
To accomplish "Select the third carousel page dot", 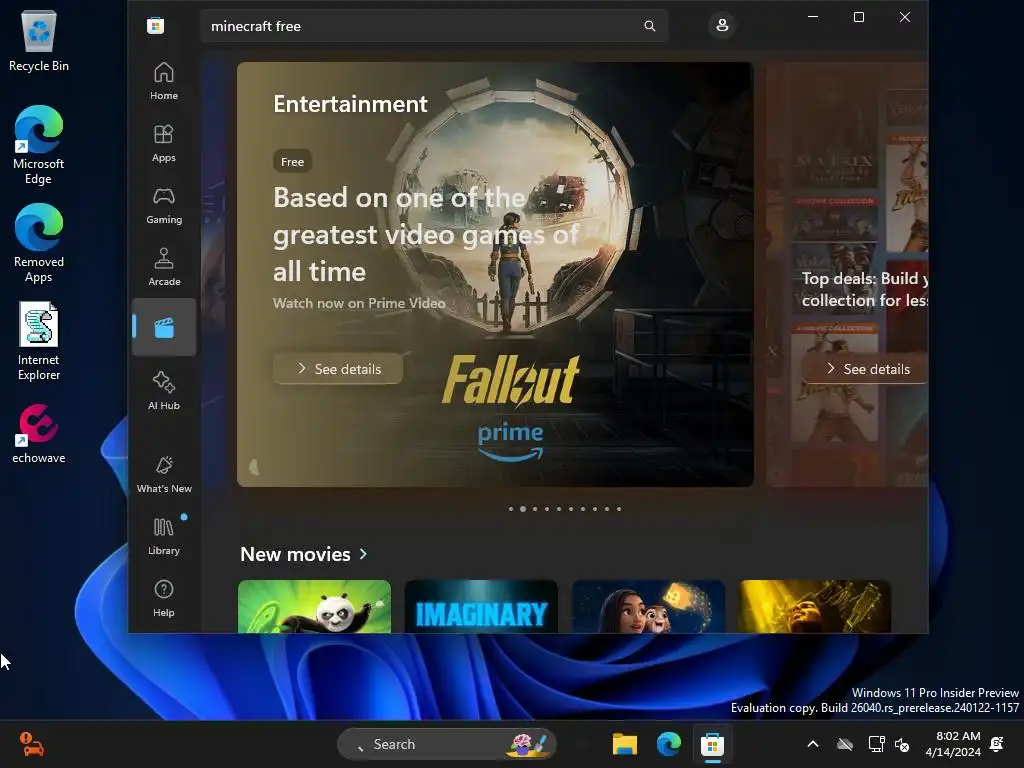I will (535, 509).
